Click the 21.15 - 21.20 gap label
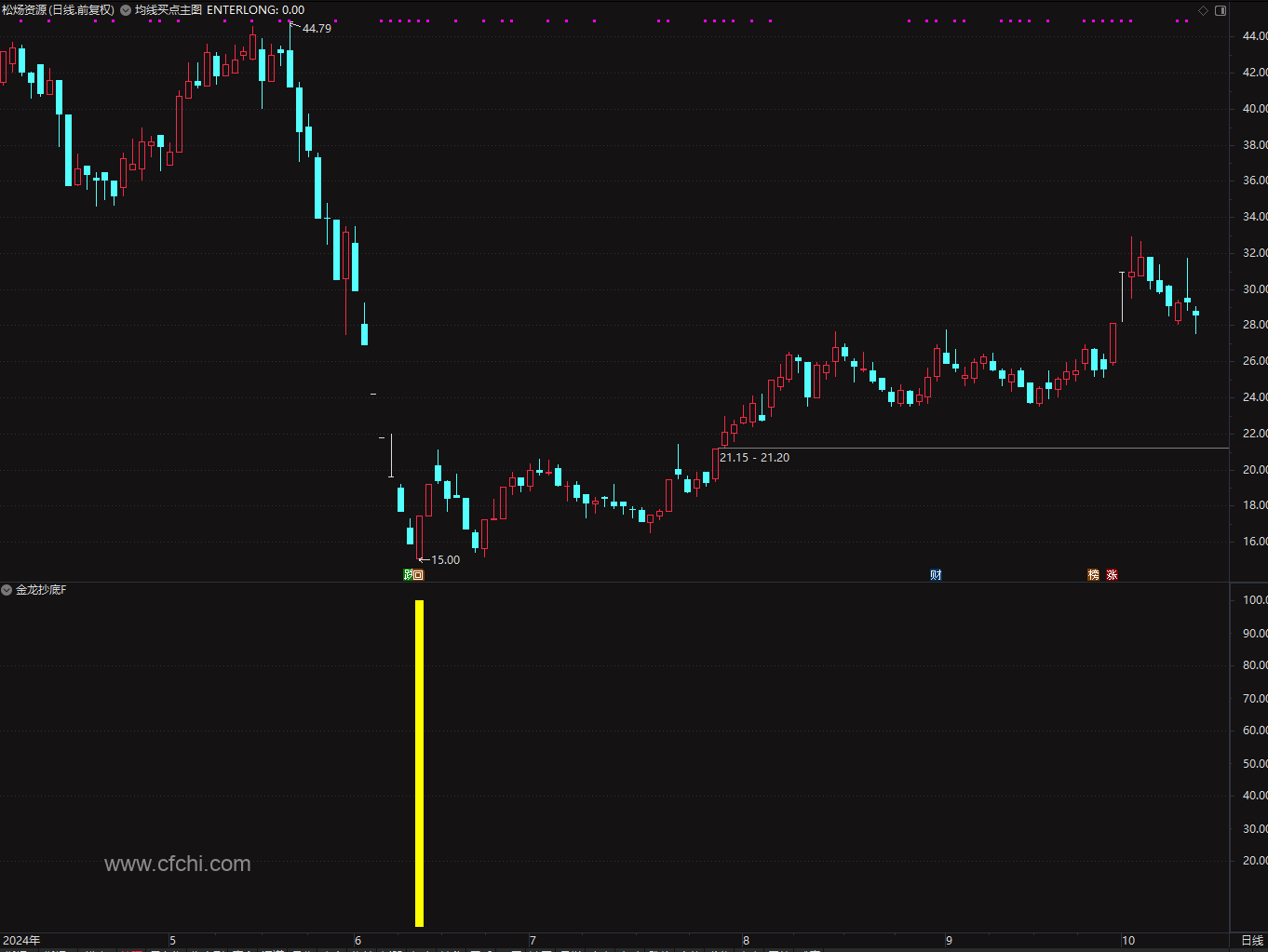Viewport: 1268px width, 952px height. [754, 458]
